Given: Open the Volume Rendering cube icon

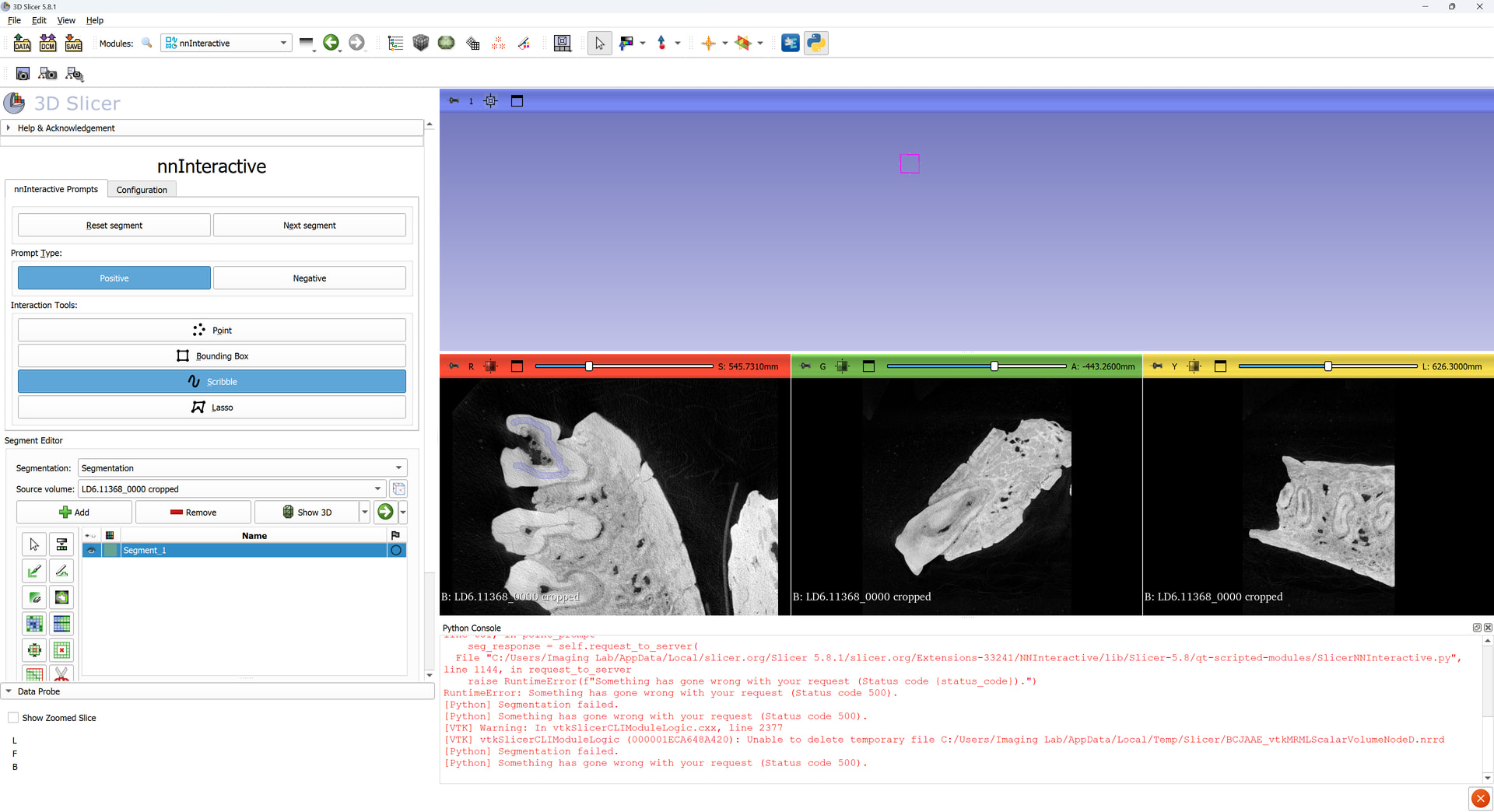Looking at the screenshot, I should coord(421,43).
